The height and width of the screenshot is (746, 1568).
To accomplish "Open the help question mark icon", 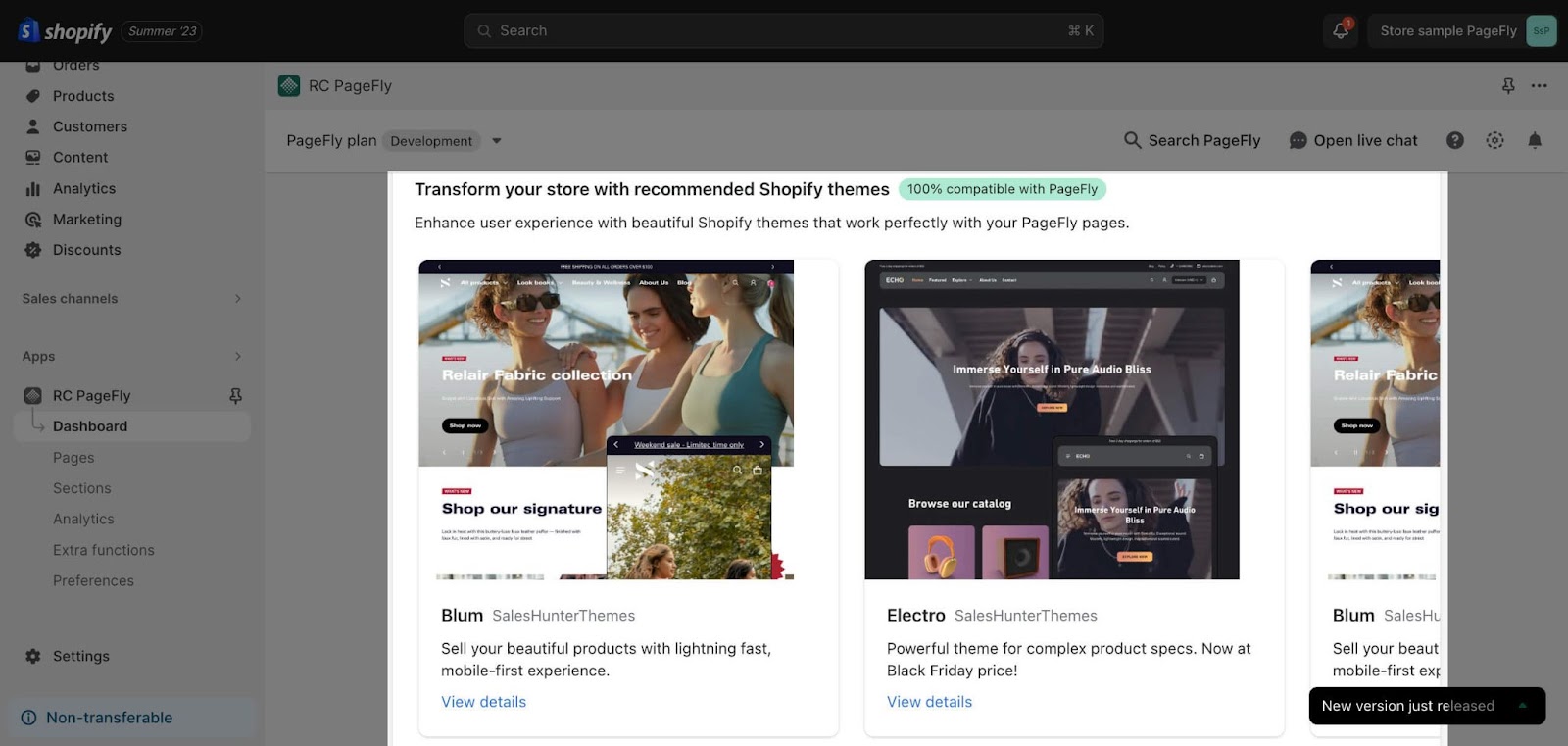I will pyautogui.click(x=1455, y=141).
